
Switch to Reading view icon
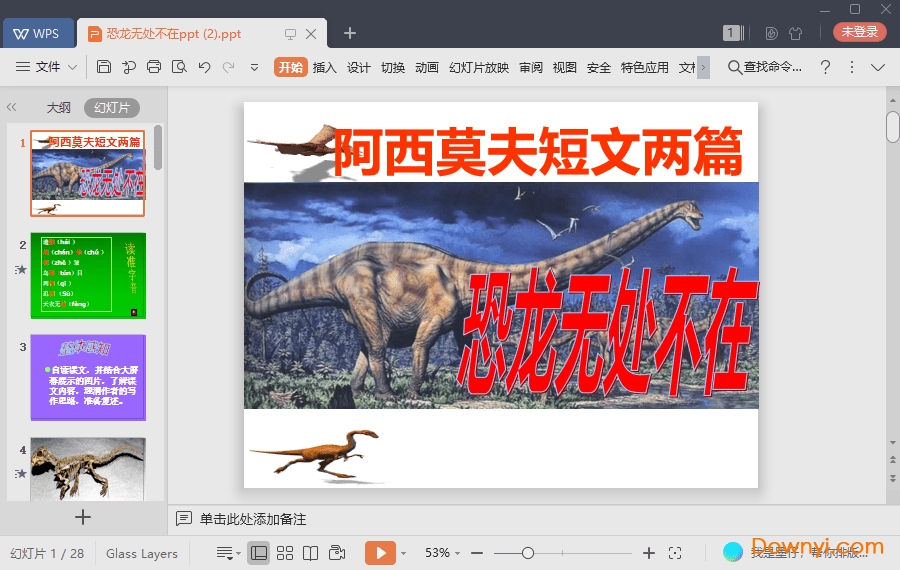pyautogui.click(x=311, y=553)
